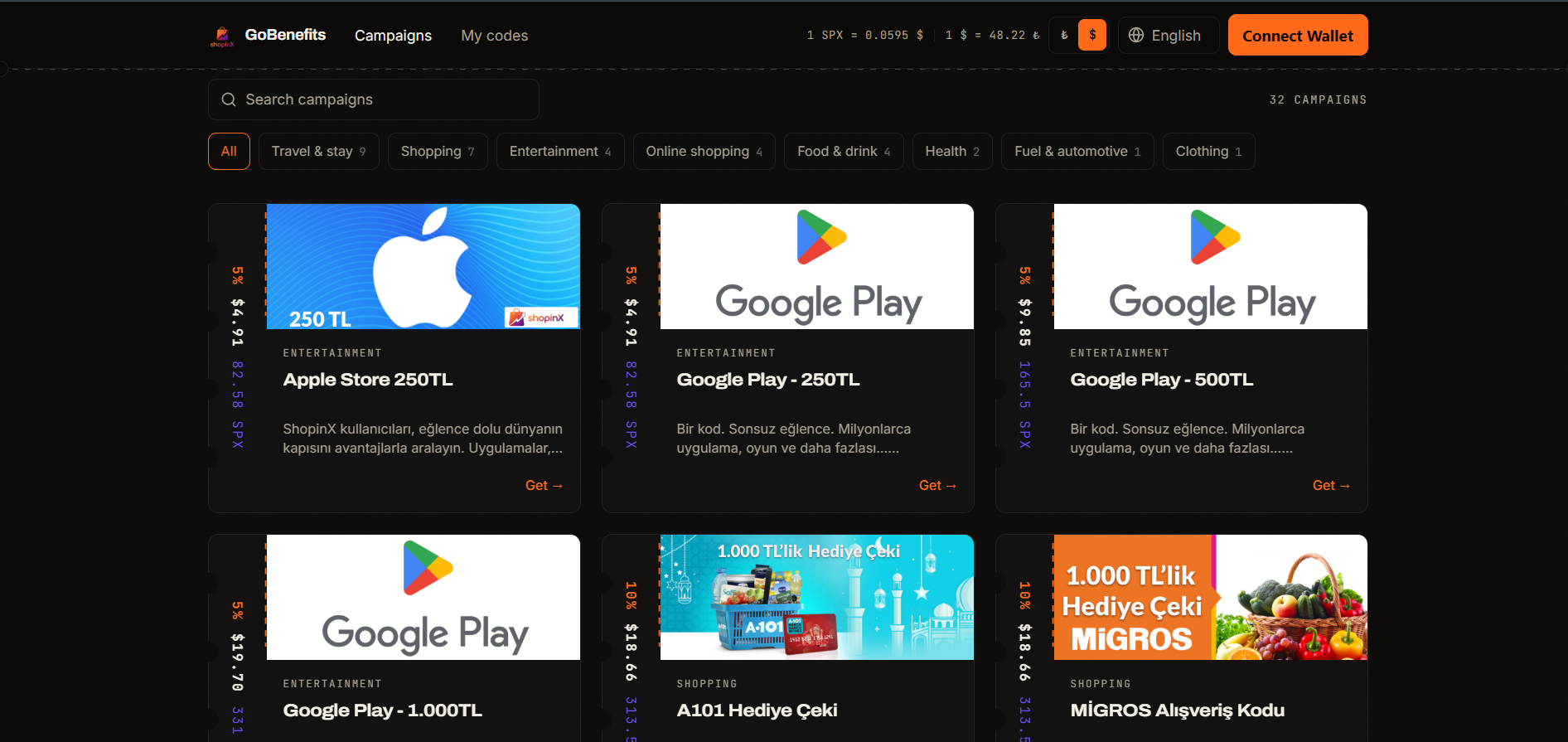This screenshot has width=1568, height=742.
Task: Switch currency to Turkish lira
Action: point(1064,36)
